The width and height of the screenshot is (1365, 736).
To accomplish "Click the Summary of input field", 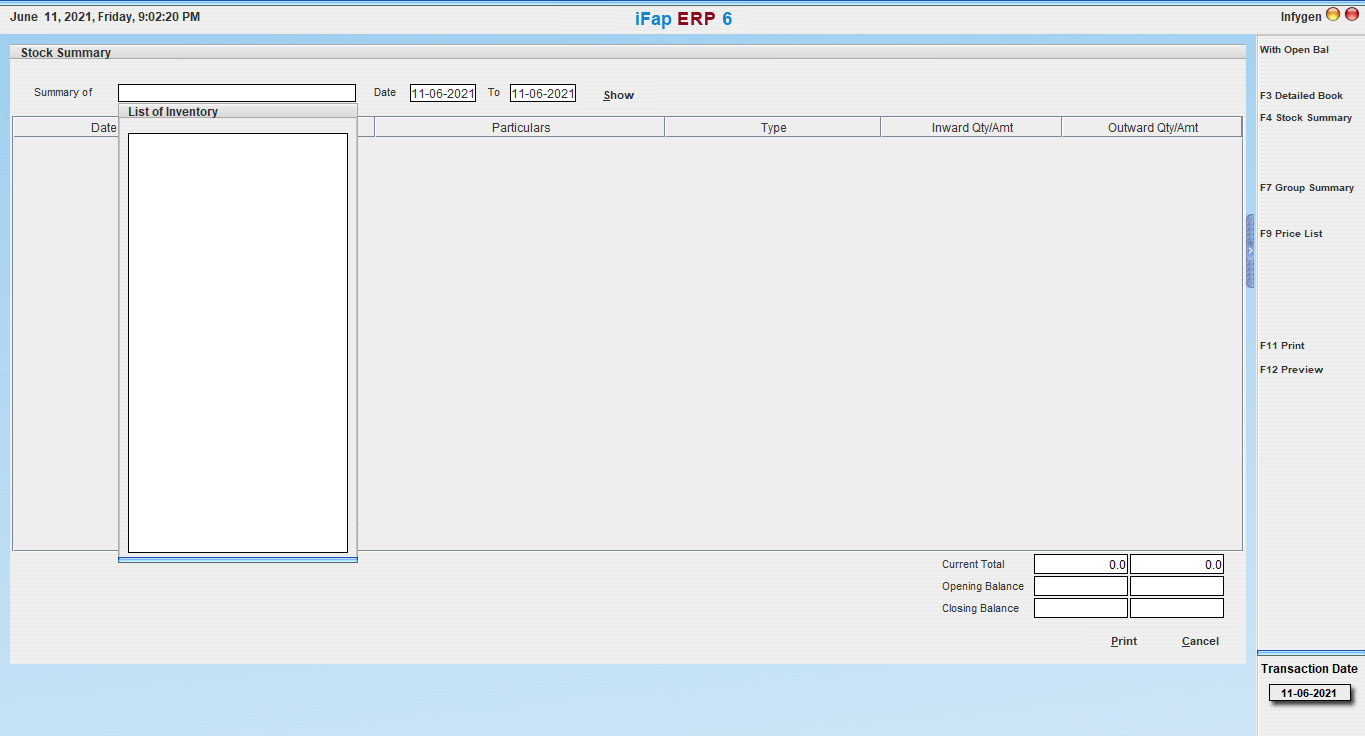I will [x=236, y=93].
